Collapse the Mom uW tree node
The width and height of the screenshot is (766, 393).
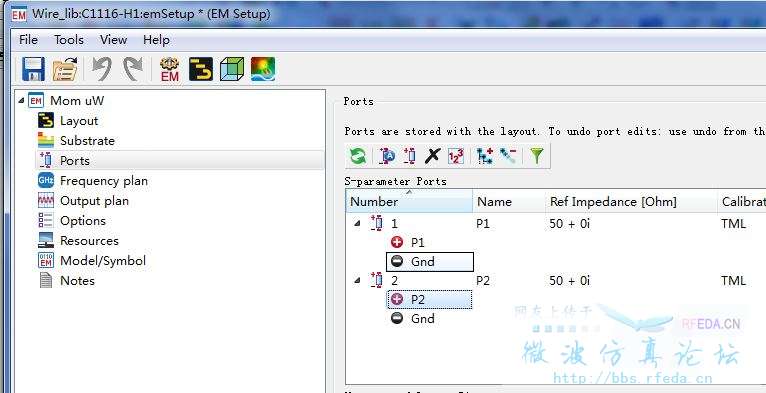point(21,101)
